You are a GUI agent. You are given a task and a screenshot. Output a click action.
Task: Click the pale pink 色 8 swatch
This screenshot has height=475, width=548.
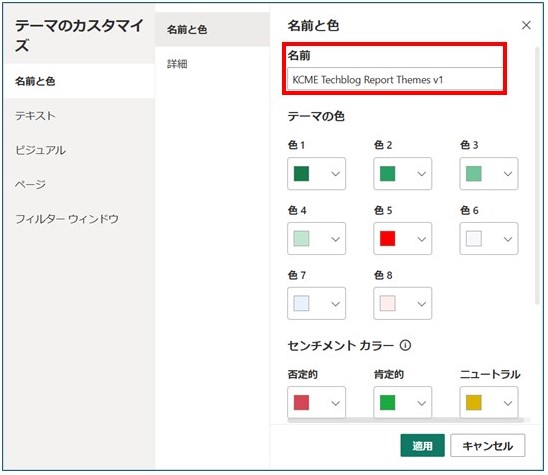click(x=388, y=303)
